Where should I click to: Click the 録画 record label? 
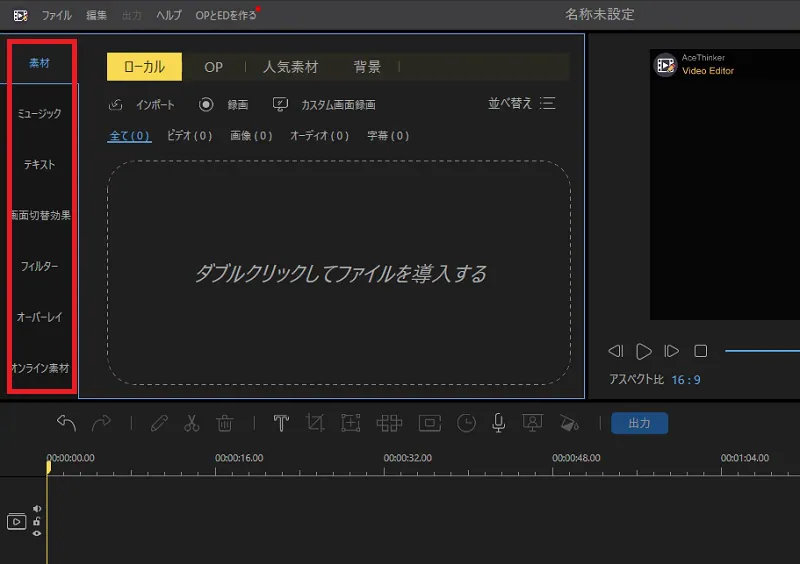click(238, 105)
